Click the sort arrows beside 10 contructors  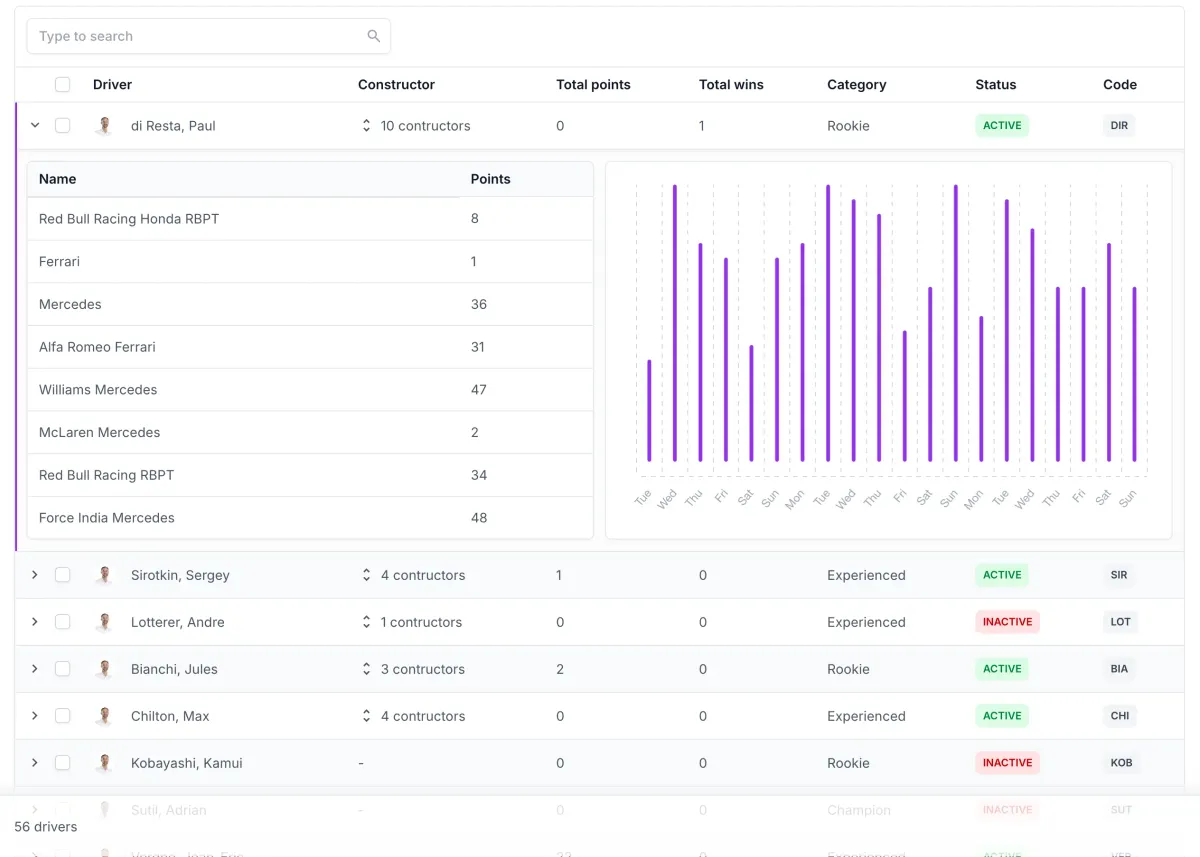point(366,126)
